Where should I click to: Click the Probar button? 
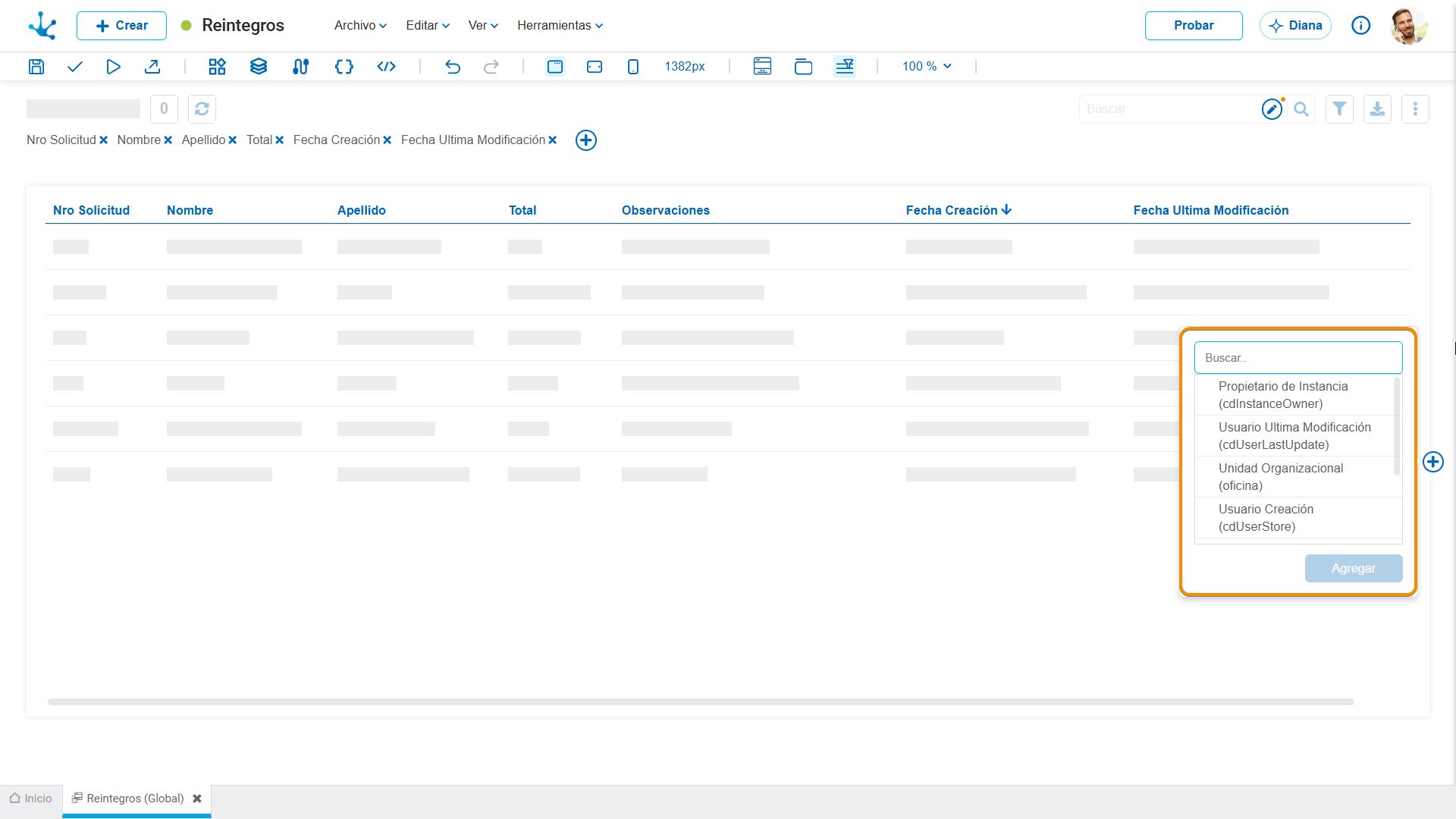click(x=1194, y=26)
